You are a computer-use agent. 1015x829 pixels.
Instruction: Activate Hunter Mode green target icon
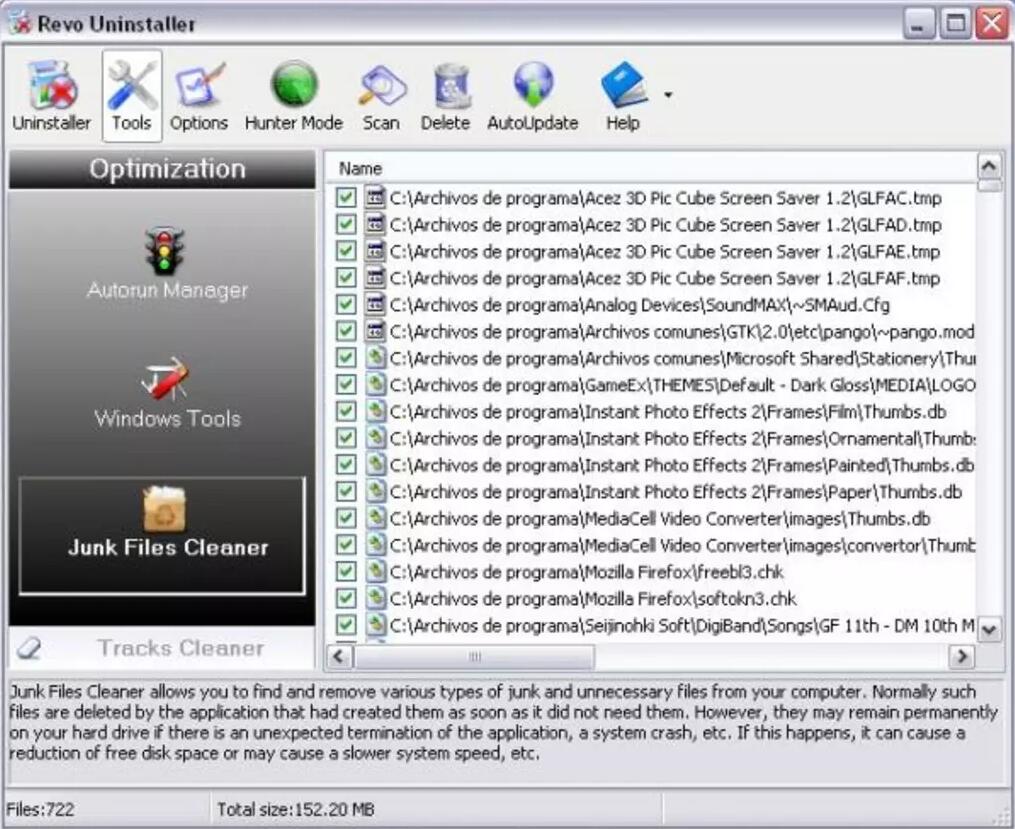[x=294, y=96]
